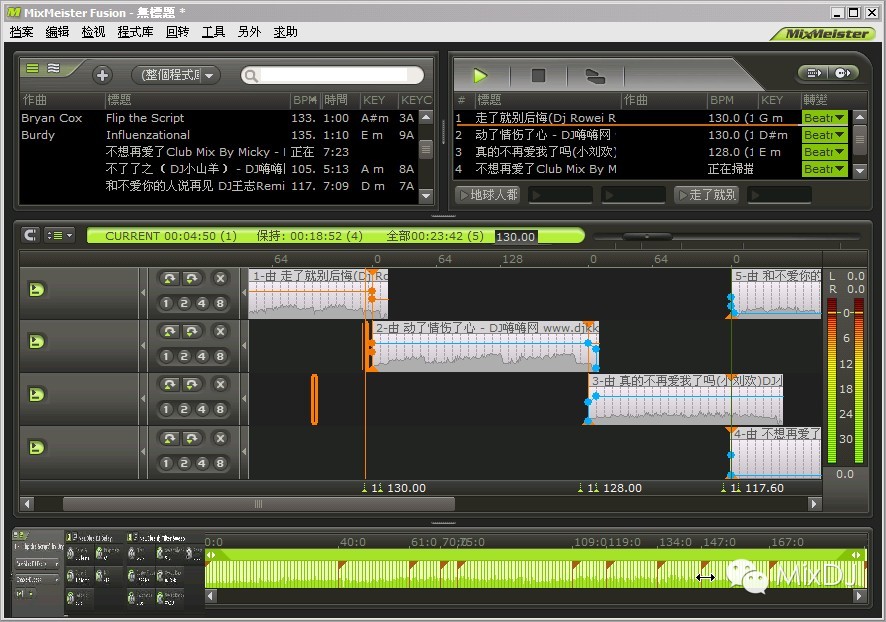The width and height of the screenshot is (886, 622).
Task: Open Beatmix transition dropdown for track 2
Action: (824, 134)
